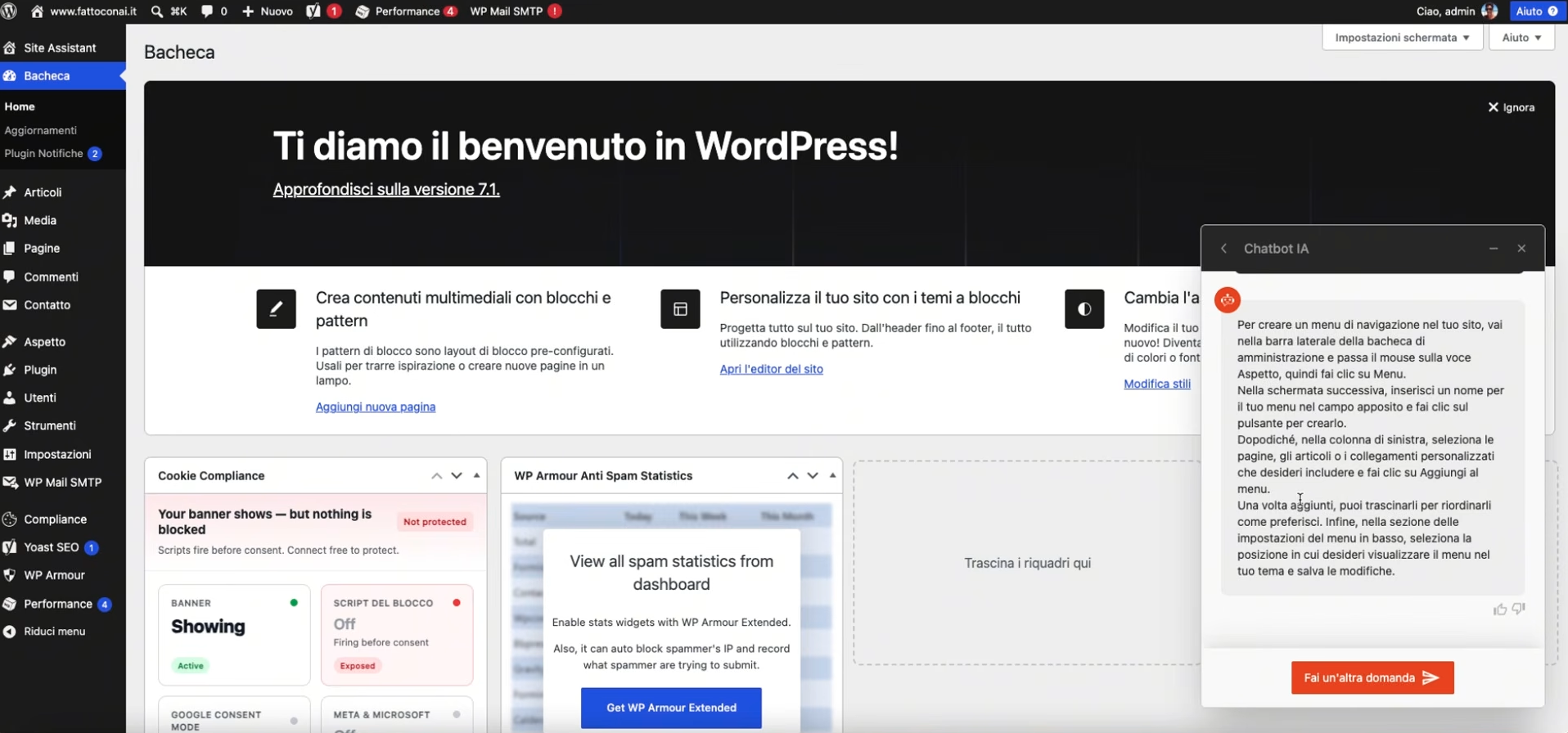
Task: Click the blue Aiuto button in admin bar
Action: (1537, 11)
